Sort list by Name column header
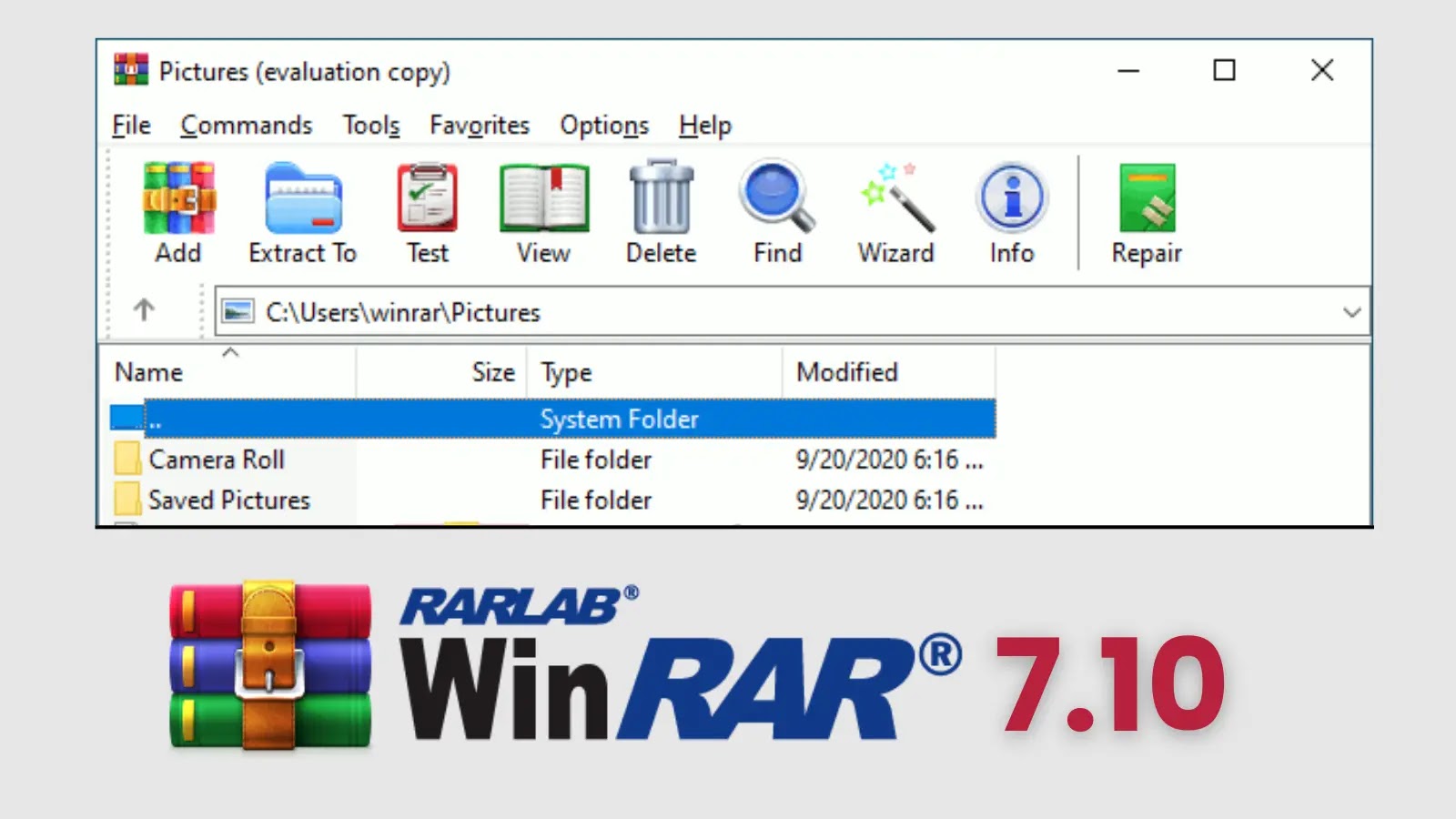This screenshot has width=1456, height=819. pyautogui.click(x=149, y=372)
